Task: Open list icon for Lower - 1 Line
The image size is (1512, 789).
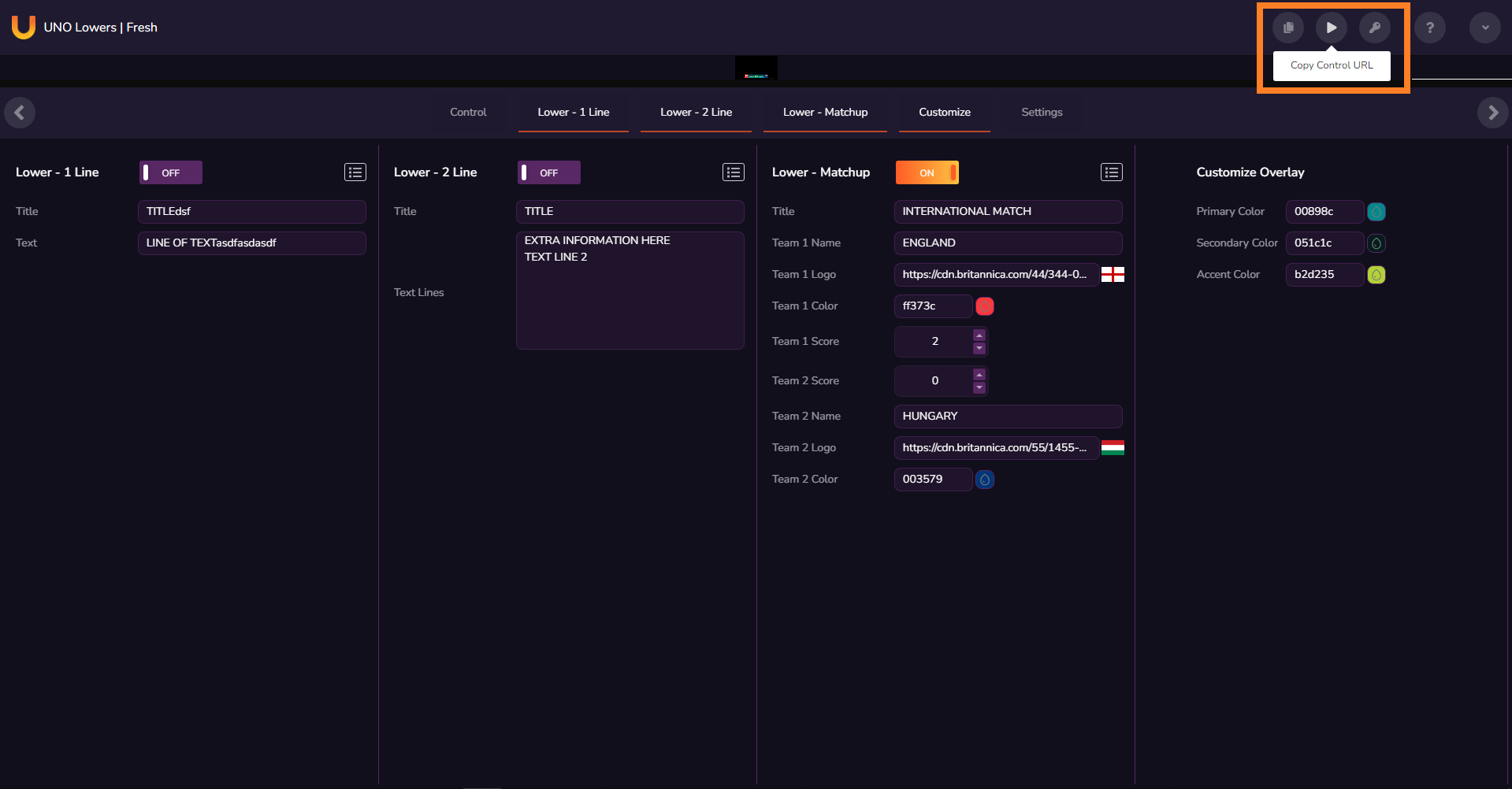Action: point(355,172)
